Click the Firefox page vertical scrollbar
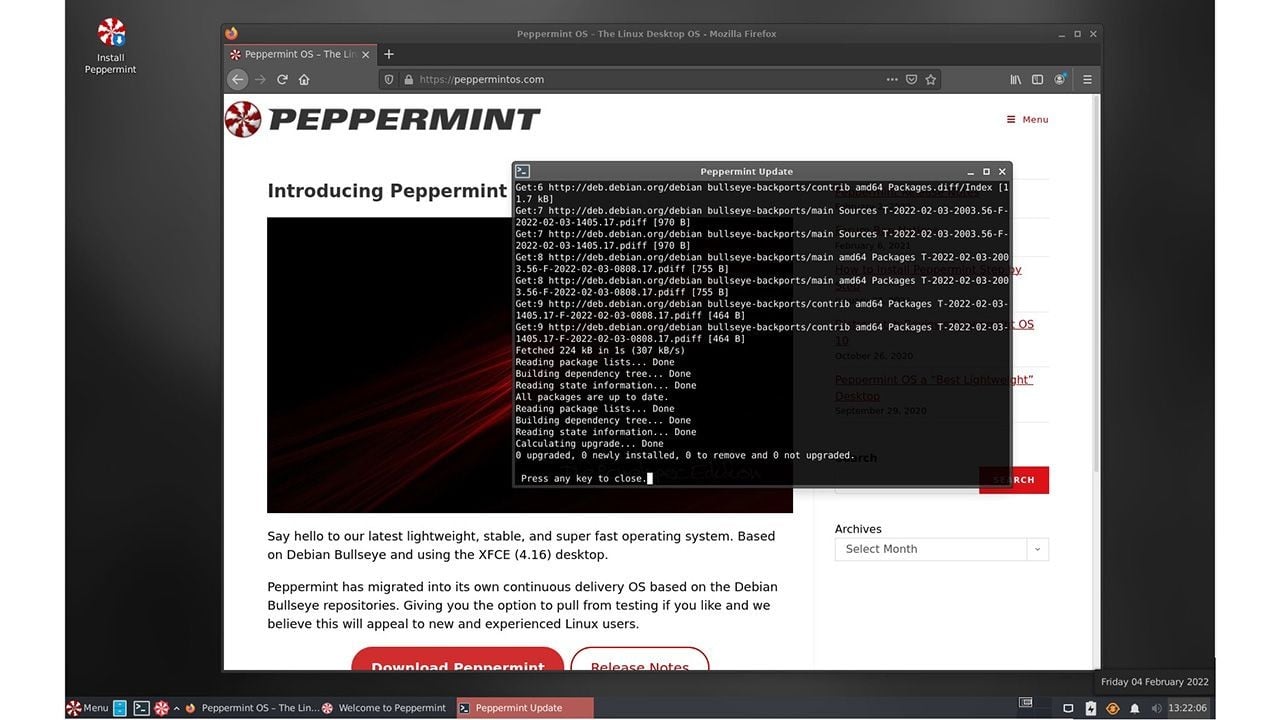 click(x=1097, y=285)
